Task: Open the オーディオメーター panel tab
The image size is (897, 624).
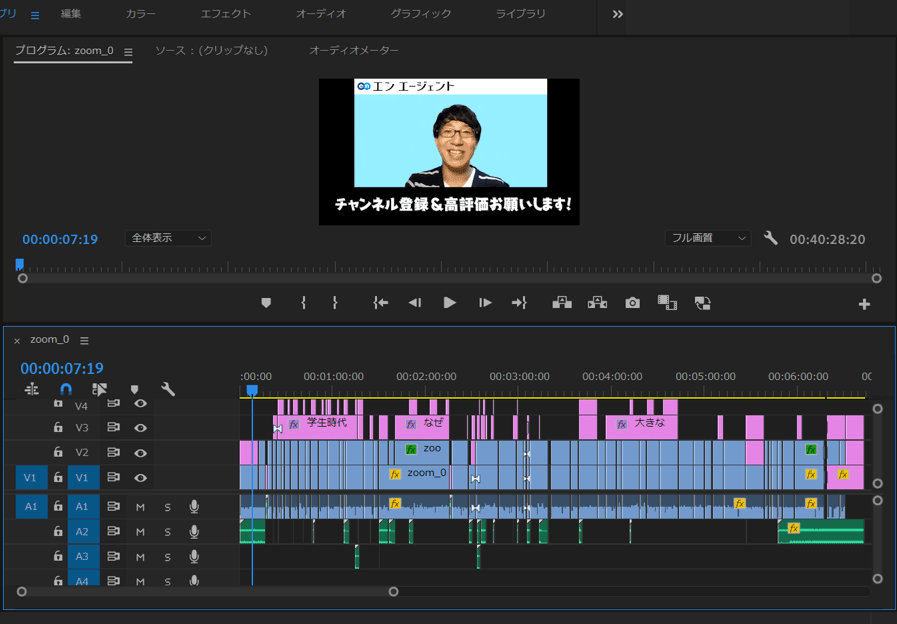Action: pos(353,50)
